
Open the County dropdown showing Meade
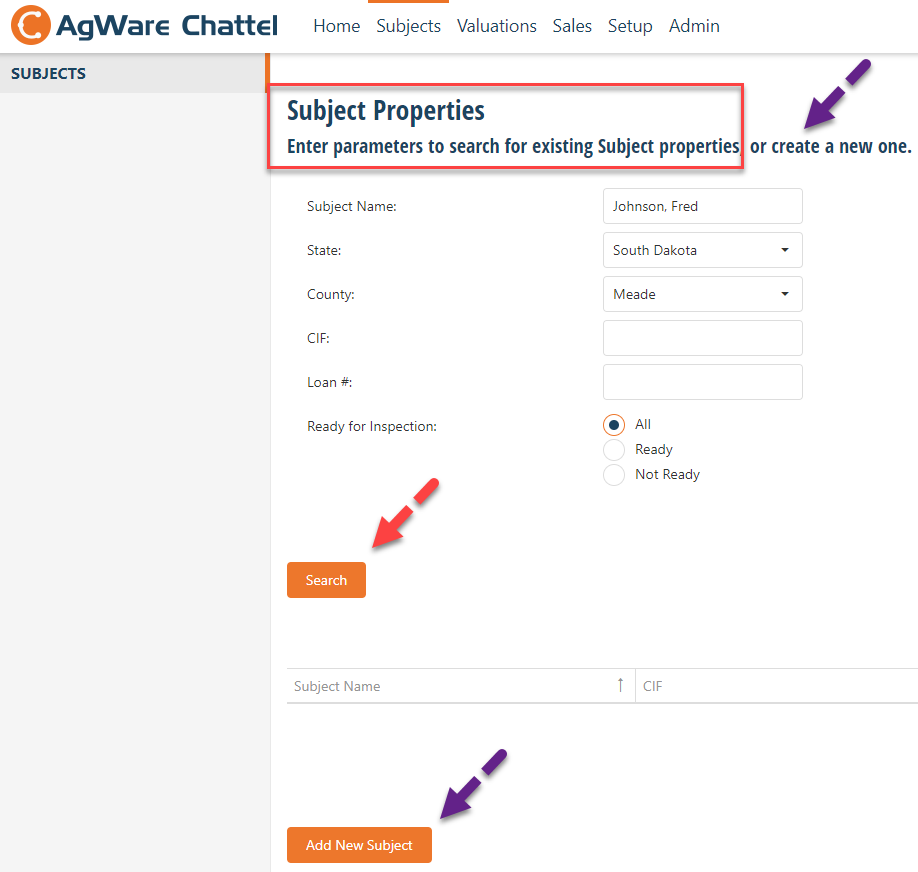coord(703,294)
